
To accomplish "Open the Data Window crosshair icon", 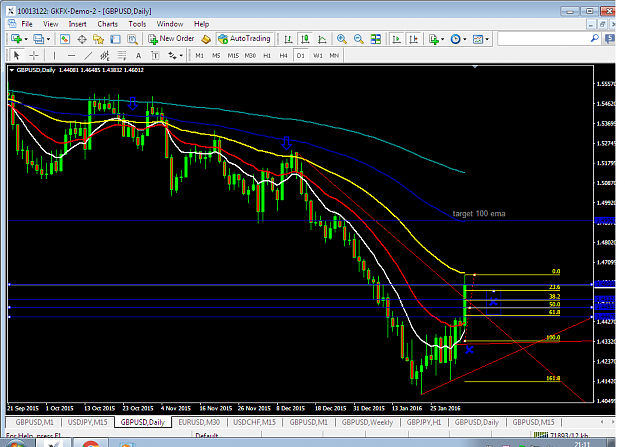I will pyautogui.click(x=82, y=39).
